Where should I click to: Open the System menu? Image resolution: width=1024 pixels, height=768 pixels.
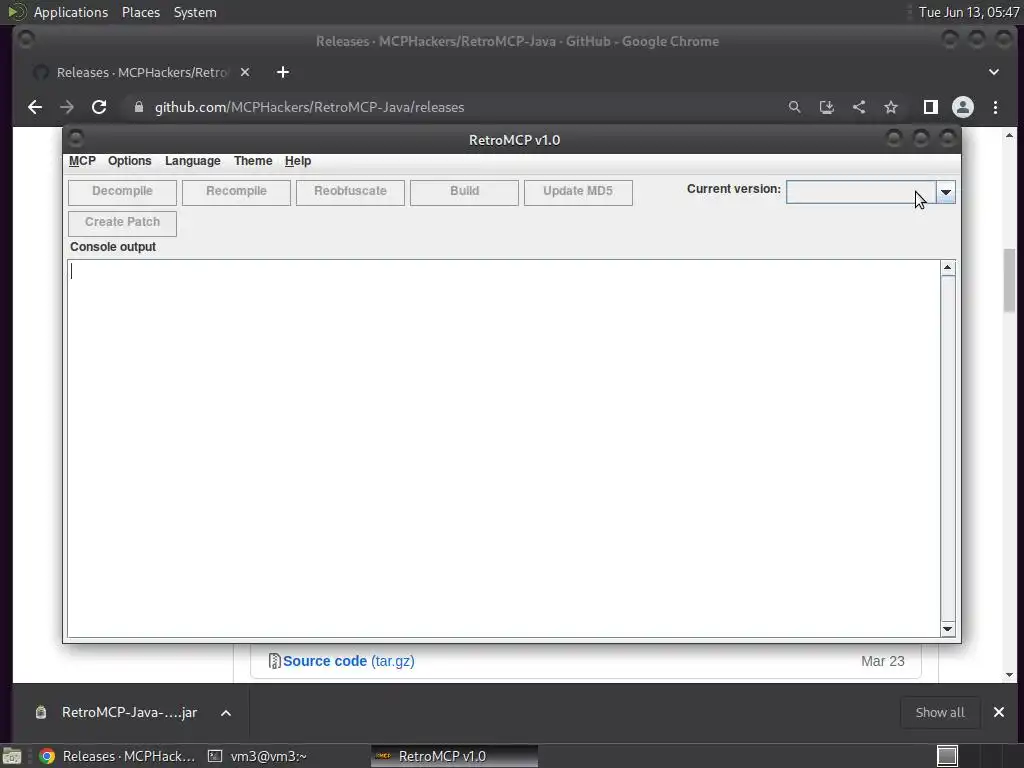[x=195, y=12]
